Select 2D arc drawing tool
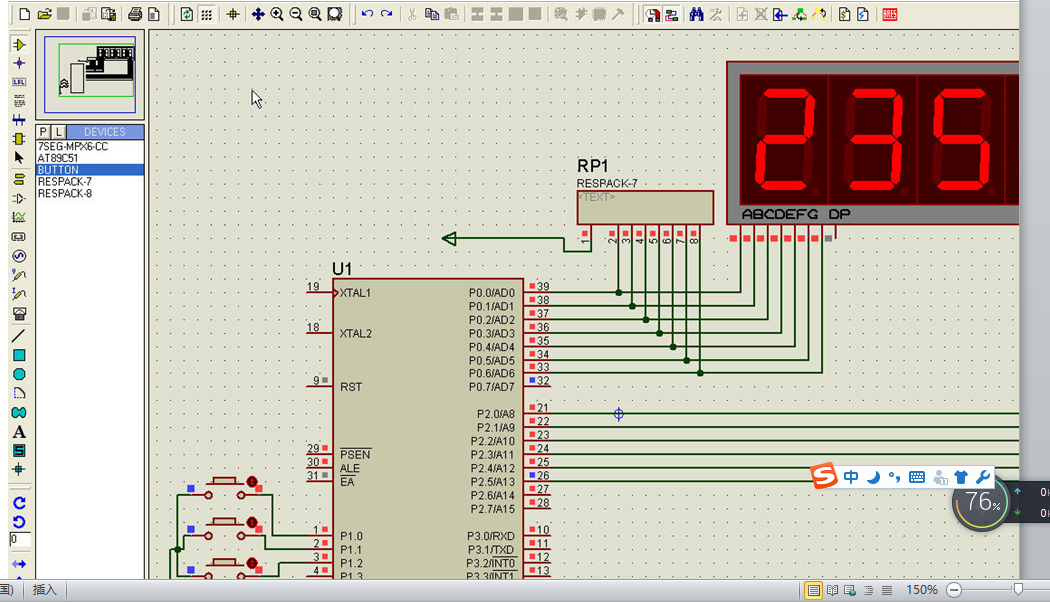1050x602 pixels. click(19, 393)
